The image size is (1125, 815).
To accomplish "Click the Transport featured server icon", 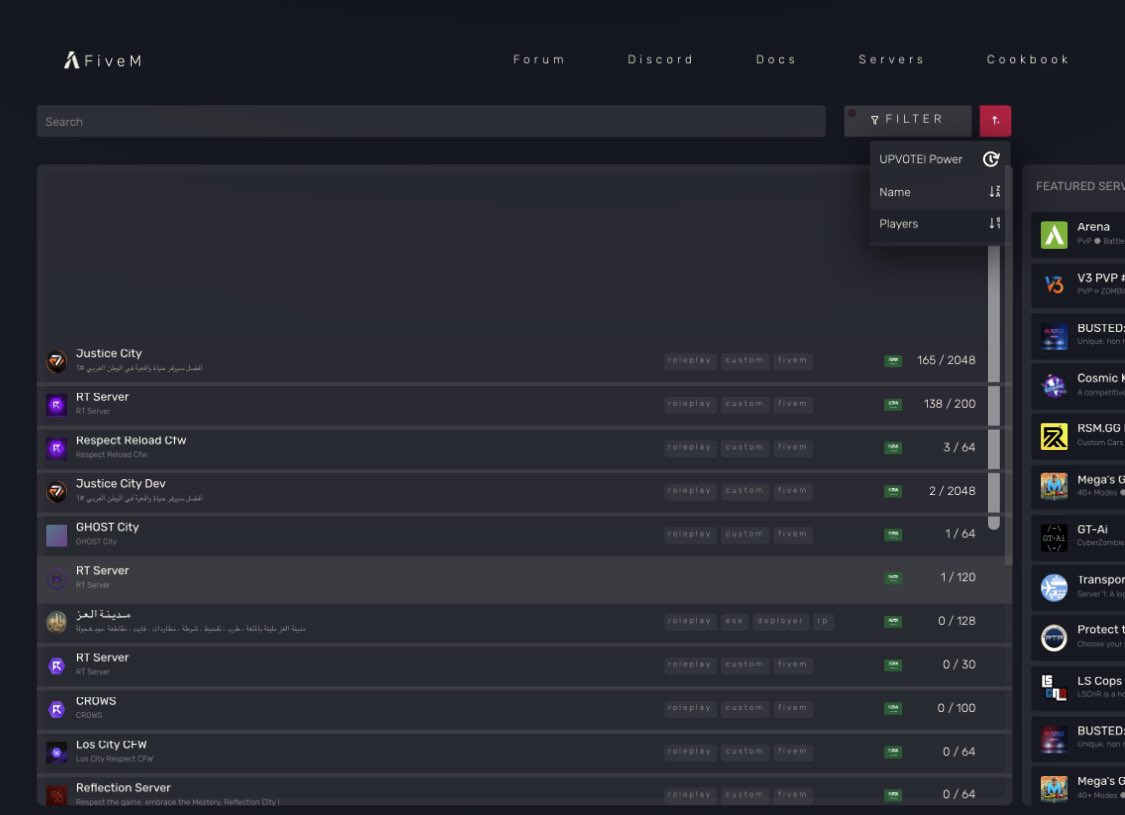I will pos(1054,588).
